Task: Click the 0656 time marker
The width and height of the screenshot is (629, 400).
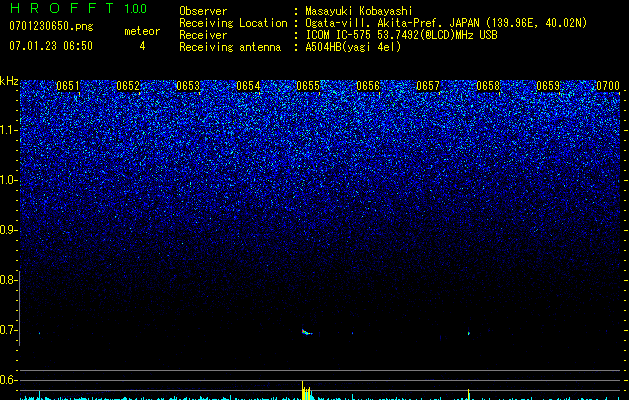Action: [368, 86]
